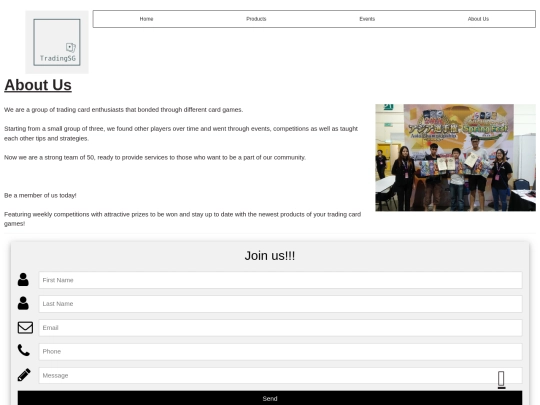Go to the Events page
Image resolution: width=540 pixels, height=405 pixels.
[x=367, y=19]
